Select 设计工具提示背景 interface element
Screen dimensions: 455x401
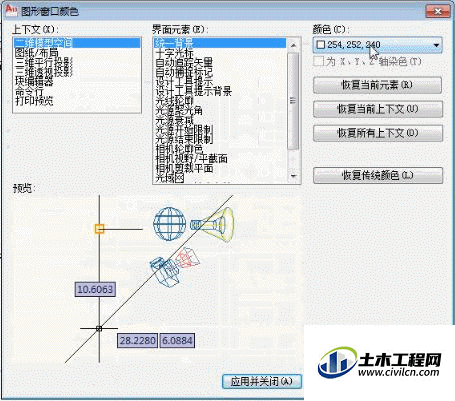220,91
